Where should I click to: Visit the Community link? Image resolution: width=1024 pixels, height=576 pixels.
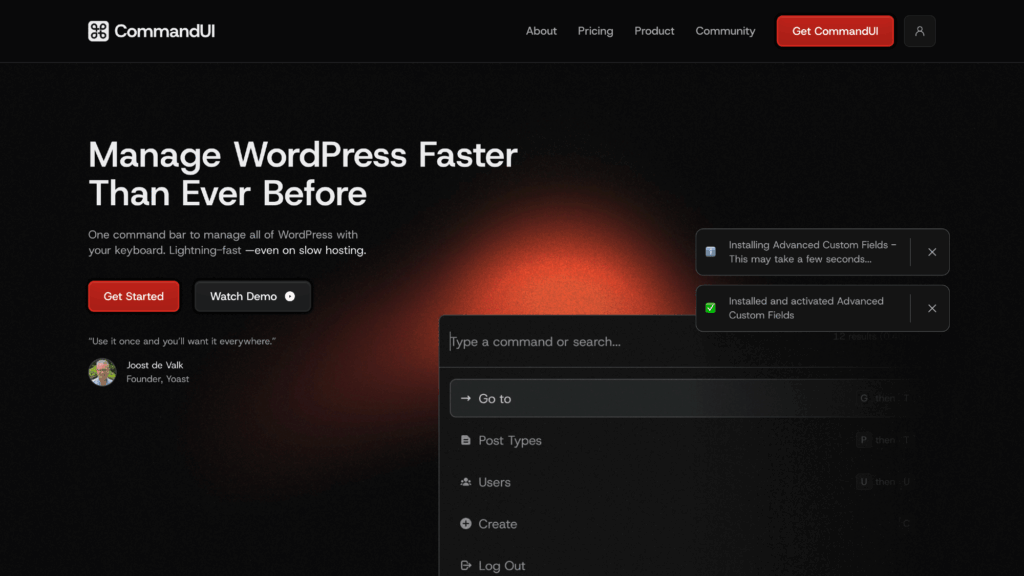click(725, 31)
